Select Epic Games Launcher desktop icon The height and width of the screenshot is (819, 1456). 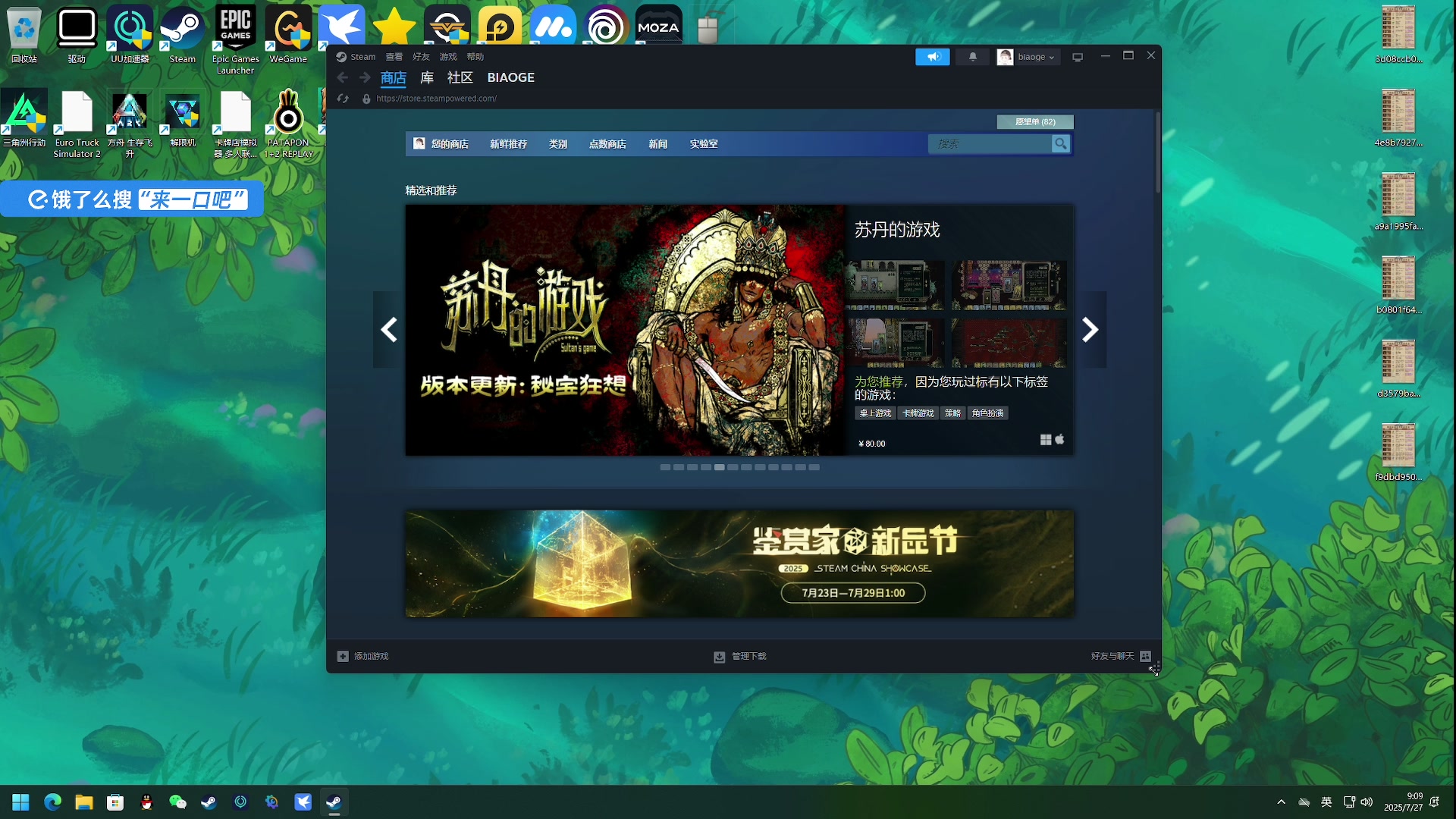pyautogui.click(x=235, y=39)
